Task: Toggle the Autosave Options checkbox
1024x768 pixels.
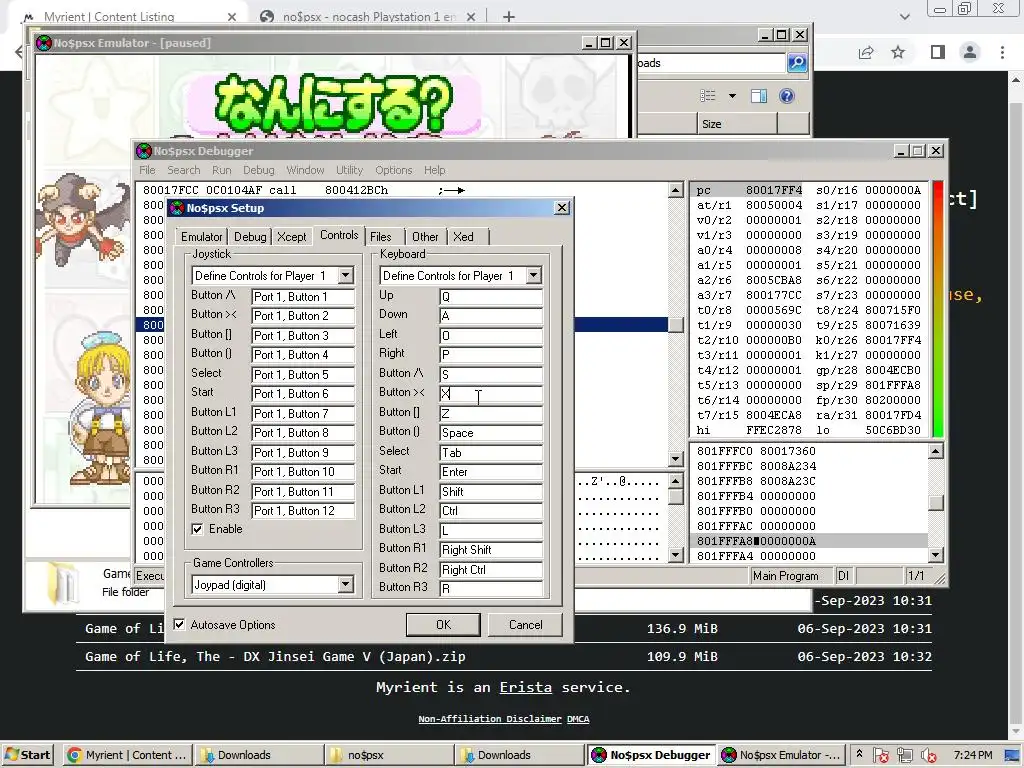Action: (179, 625)
